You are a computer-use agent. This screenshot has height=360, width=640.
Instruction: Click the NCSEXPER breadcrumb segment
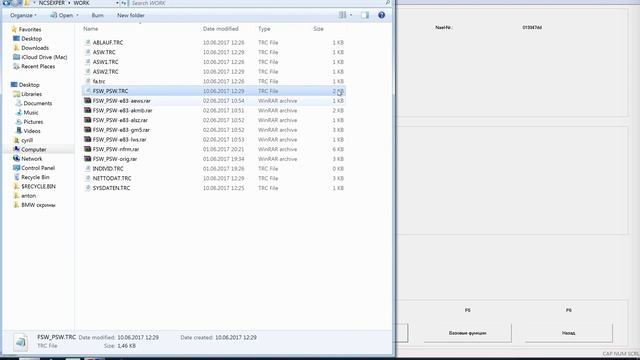click(51, 3)
